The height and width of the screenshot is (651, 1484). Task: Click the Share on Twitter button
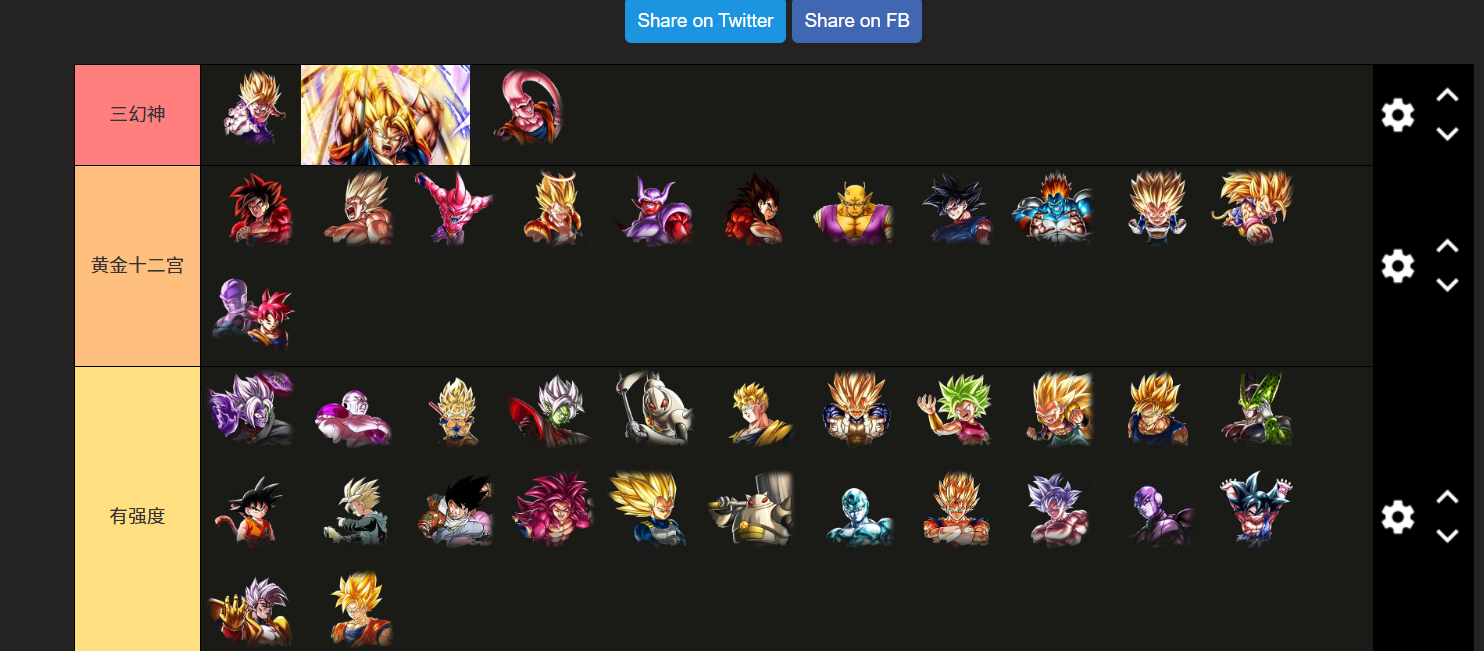(705, 21)
